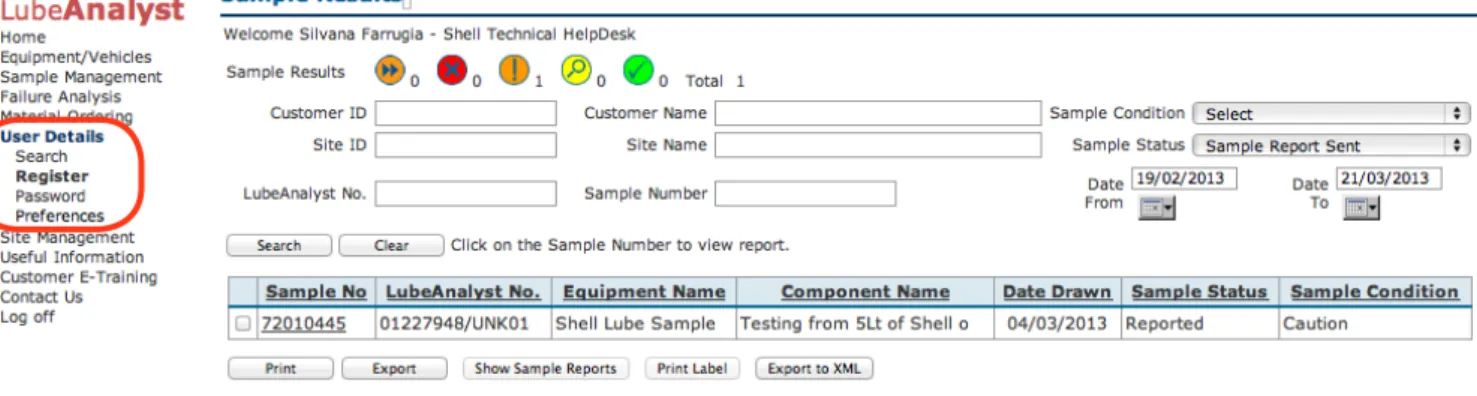Sort by Sample Status column header
The image size is (1477, 396).
click(x=1199, y=292)
